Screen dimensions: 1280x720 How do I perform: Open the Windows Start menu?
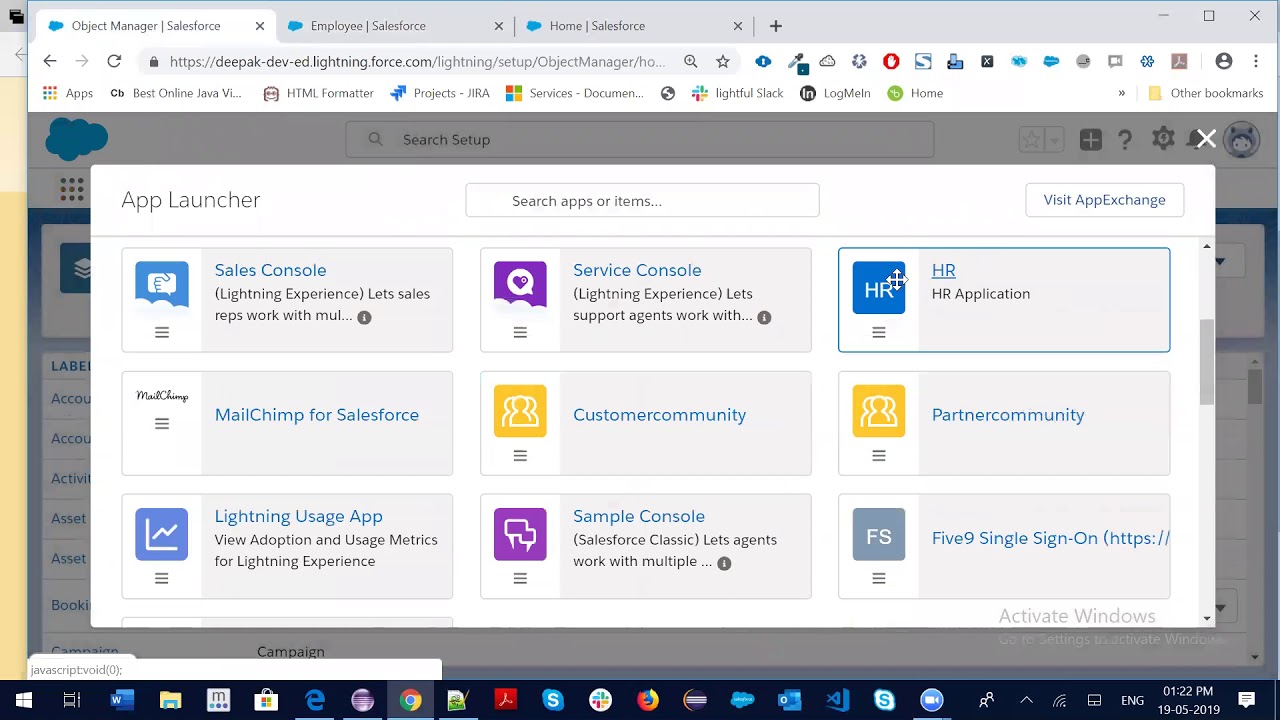pos(24,700)
